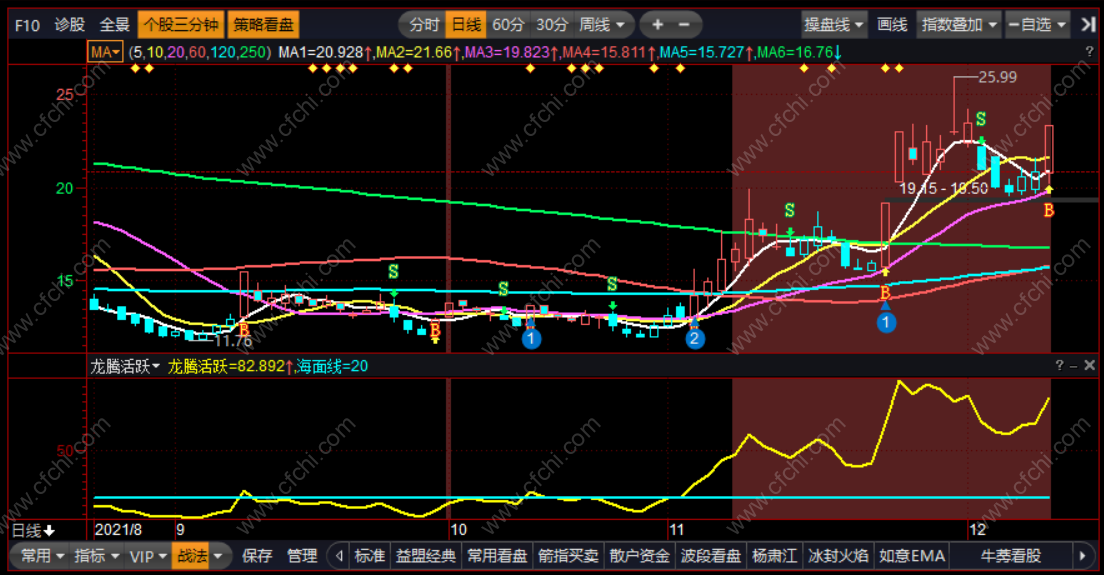Click 管理 to manage templates
Viewport: 1104px width, 575px height.
click(302, 556)
